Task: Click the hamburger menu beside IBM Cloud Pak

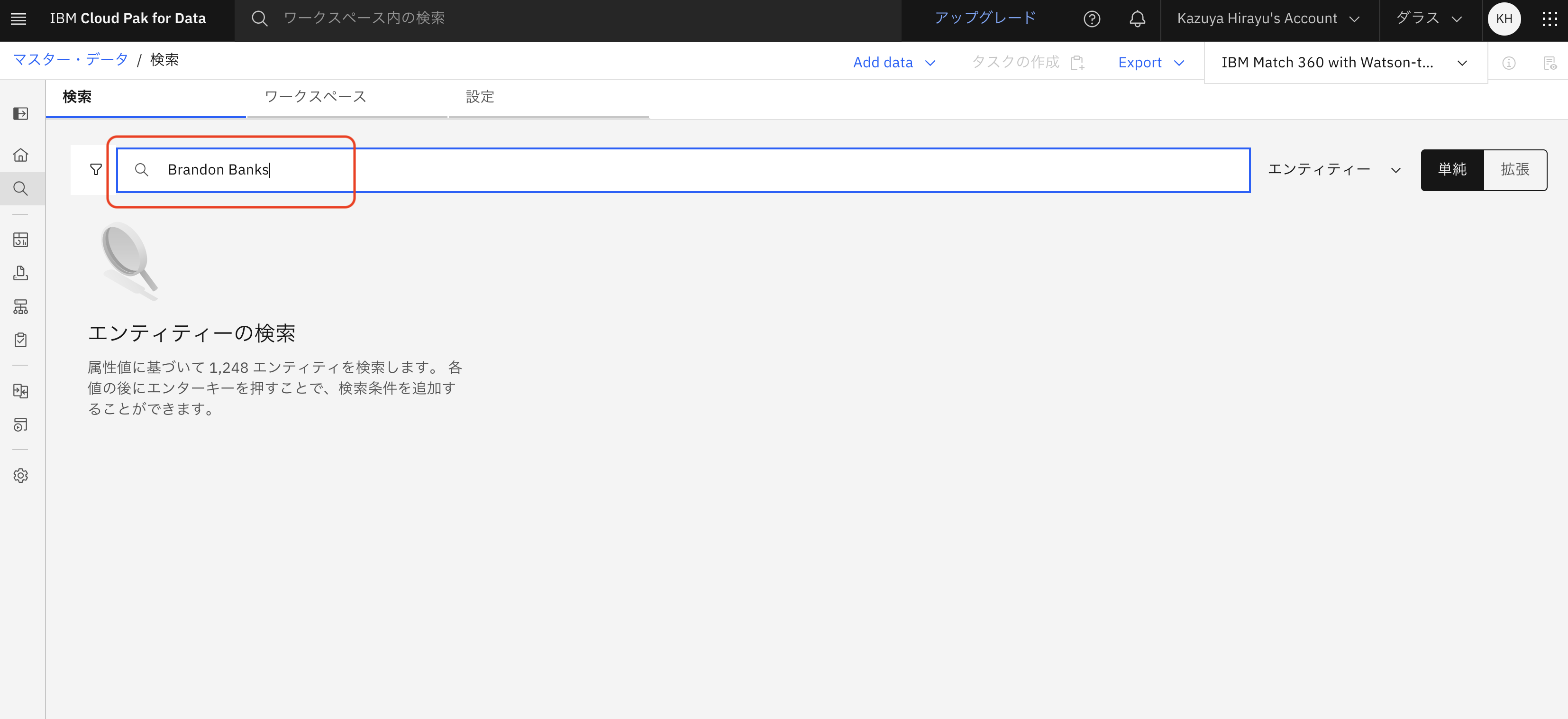Action: (x=18, y=18)
